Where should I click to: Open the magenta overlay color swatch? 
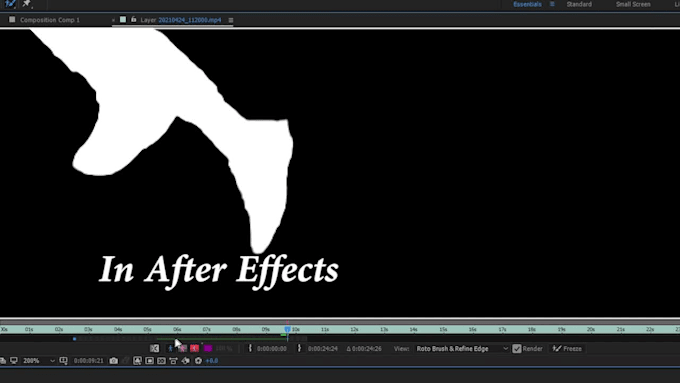point(208,348)
